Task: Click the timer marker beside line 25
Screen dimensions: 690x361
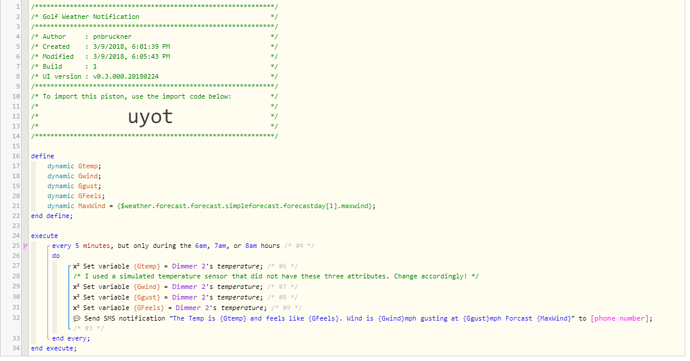Action: (x=25, y=246)
